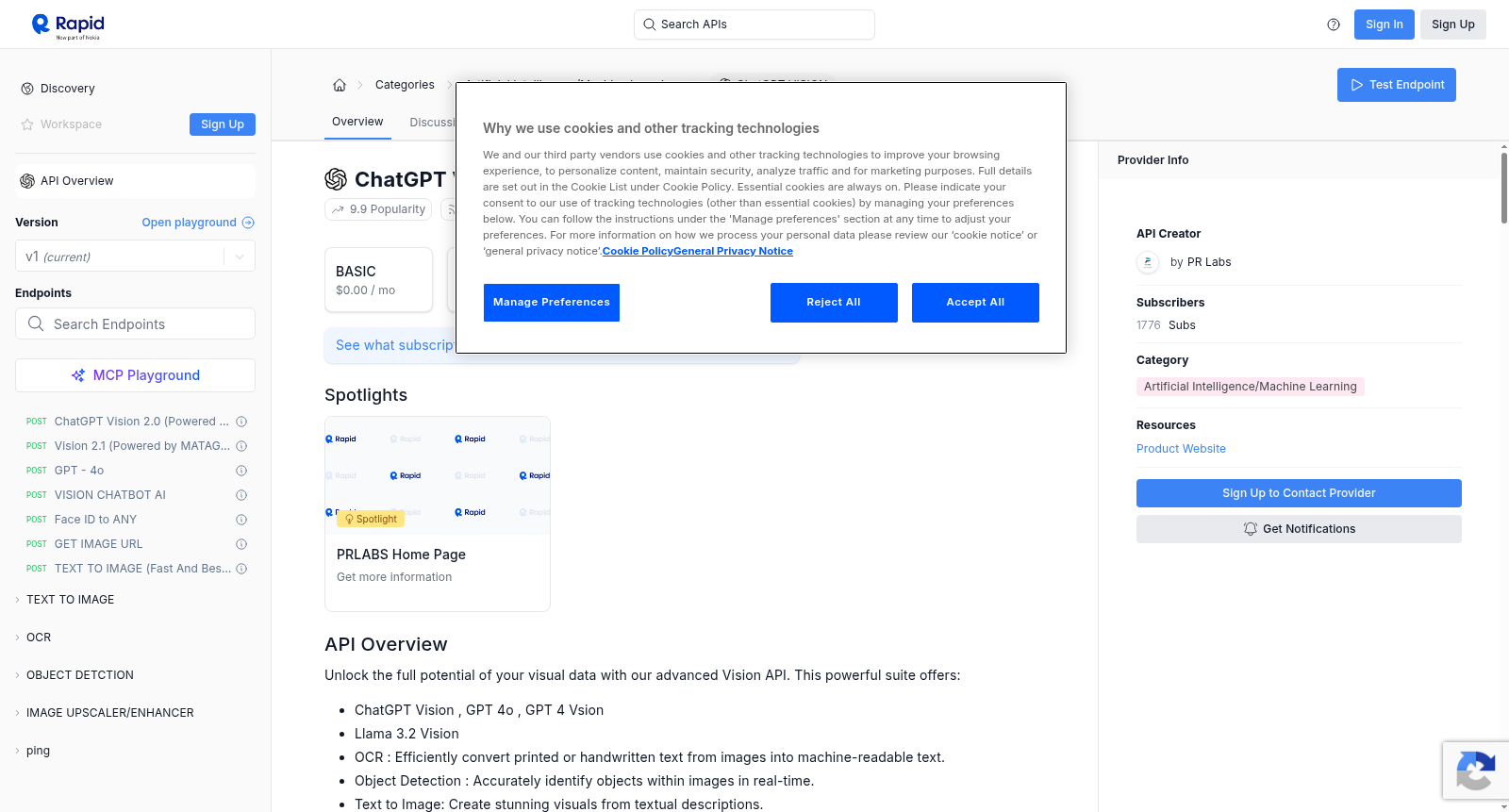Click the PR Labs creator avatar
The width and height of the screenshot is (1509, 812).
pos(1148,262)
